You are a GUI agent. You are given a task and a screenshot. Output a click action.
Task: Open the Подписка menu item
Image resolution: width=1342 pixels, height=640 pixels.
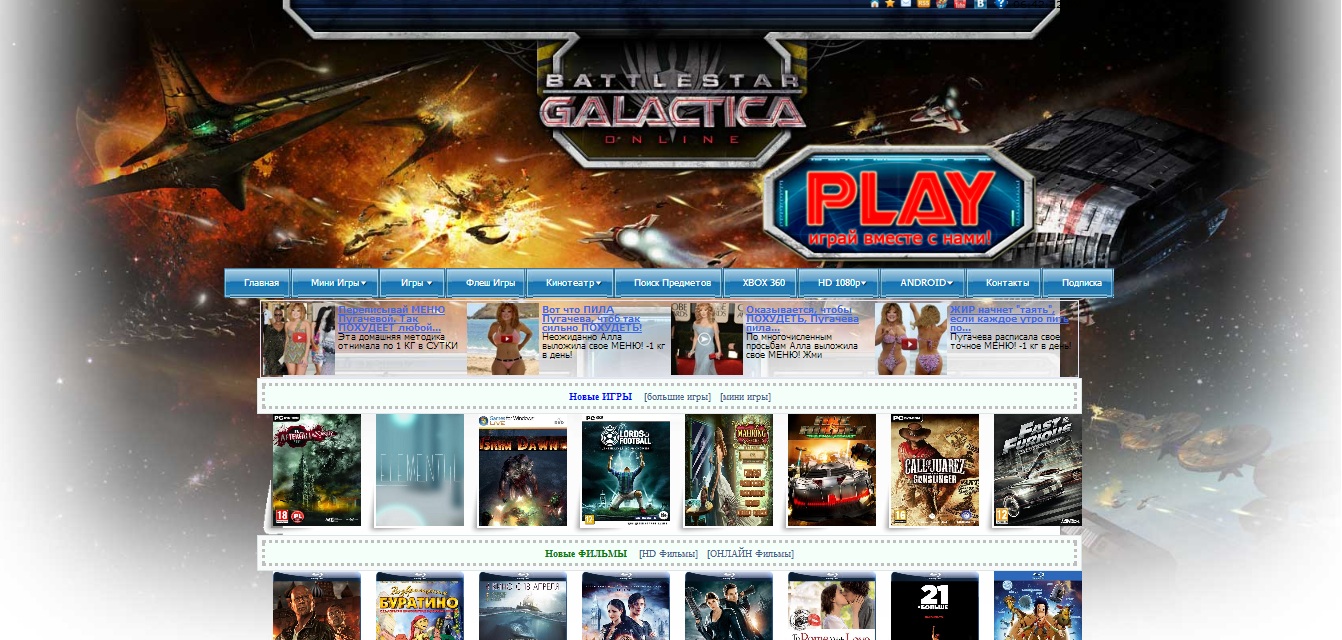[x=1078, y=283]
